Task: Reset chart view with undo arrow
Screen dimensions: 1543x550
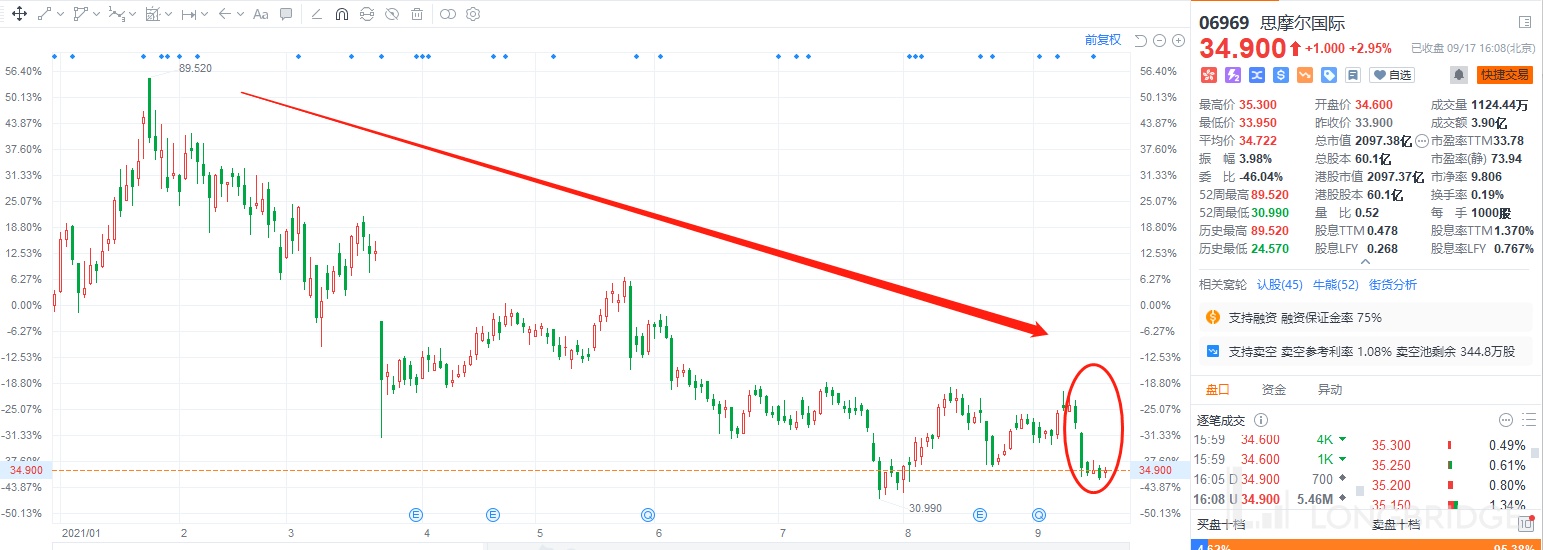Action: [x=1141, y=41]
